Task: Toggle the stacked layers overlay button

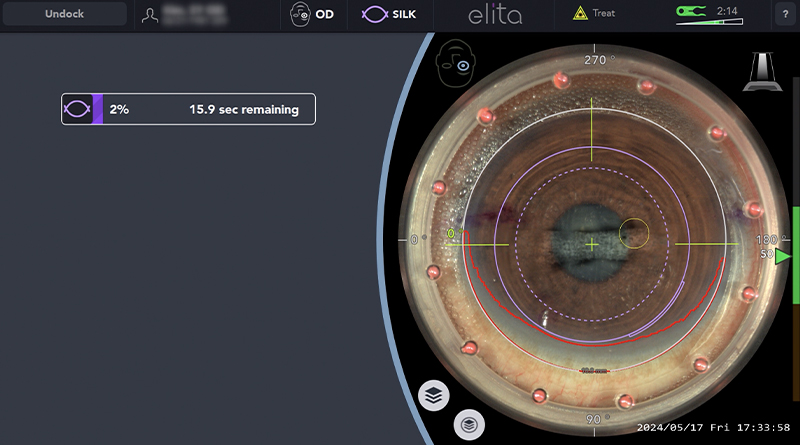Action: [x=434, y=395]
